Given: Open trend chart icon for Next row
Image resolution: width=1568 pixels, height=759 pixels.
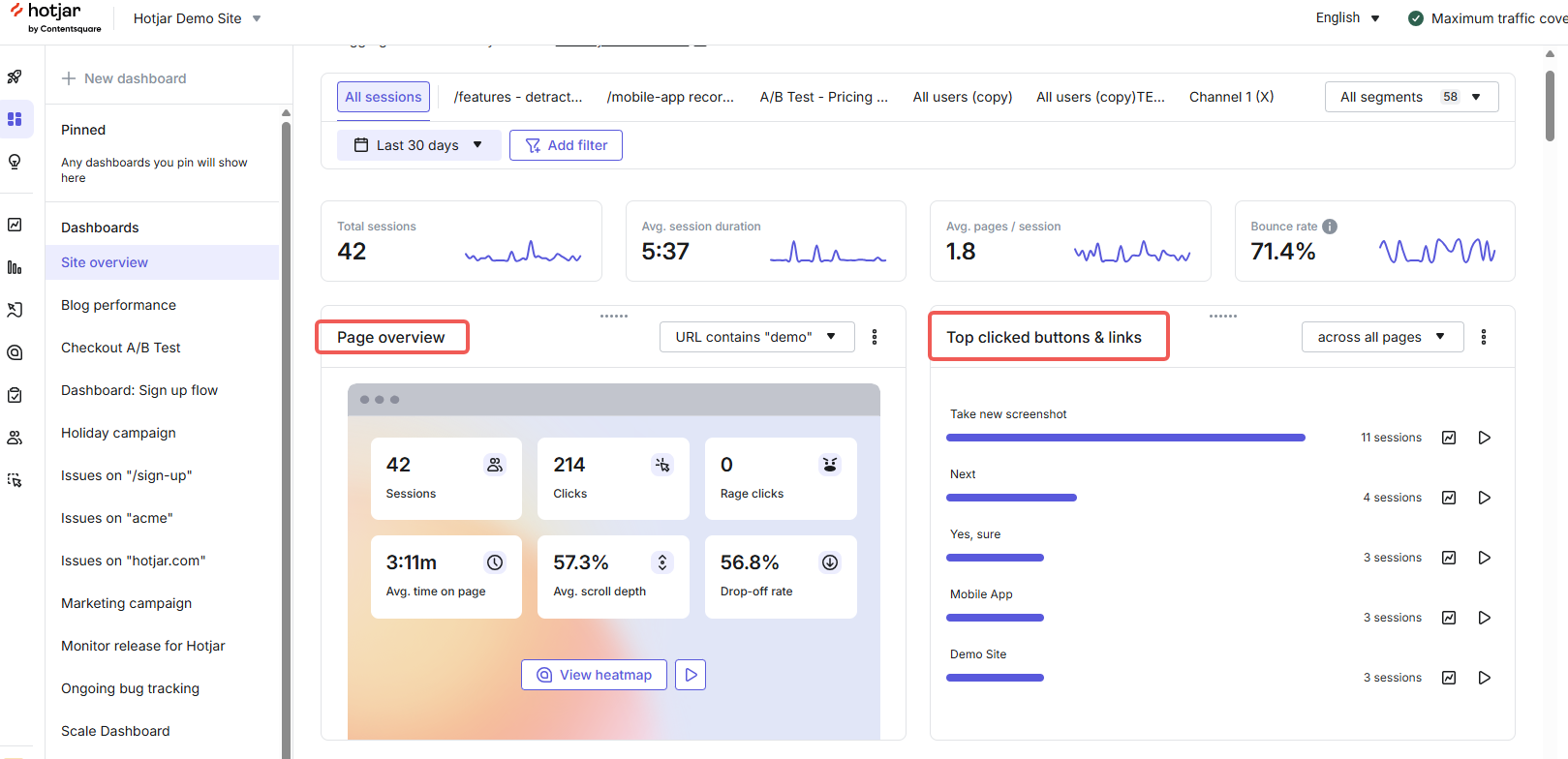Looking at the screenshot, I should click(x=1449, y=498).
